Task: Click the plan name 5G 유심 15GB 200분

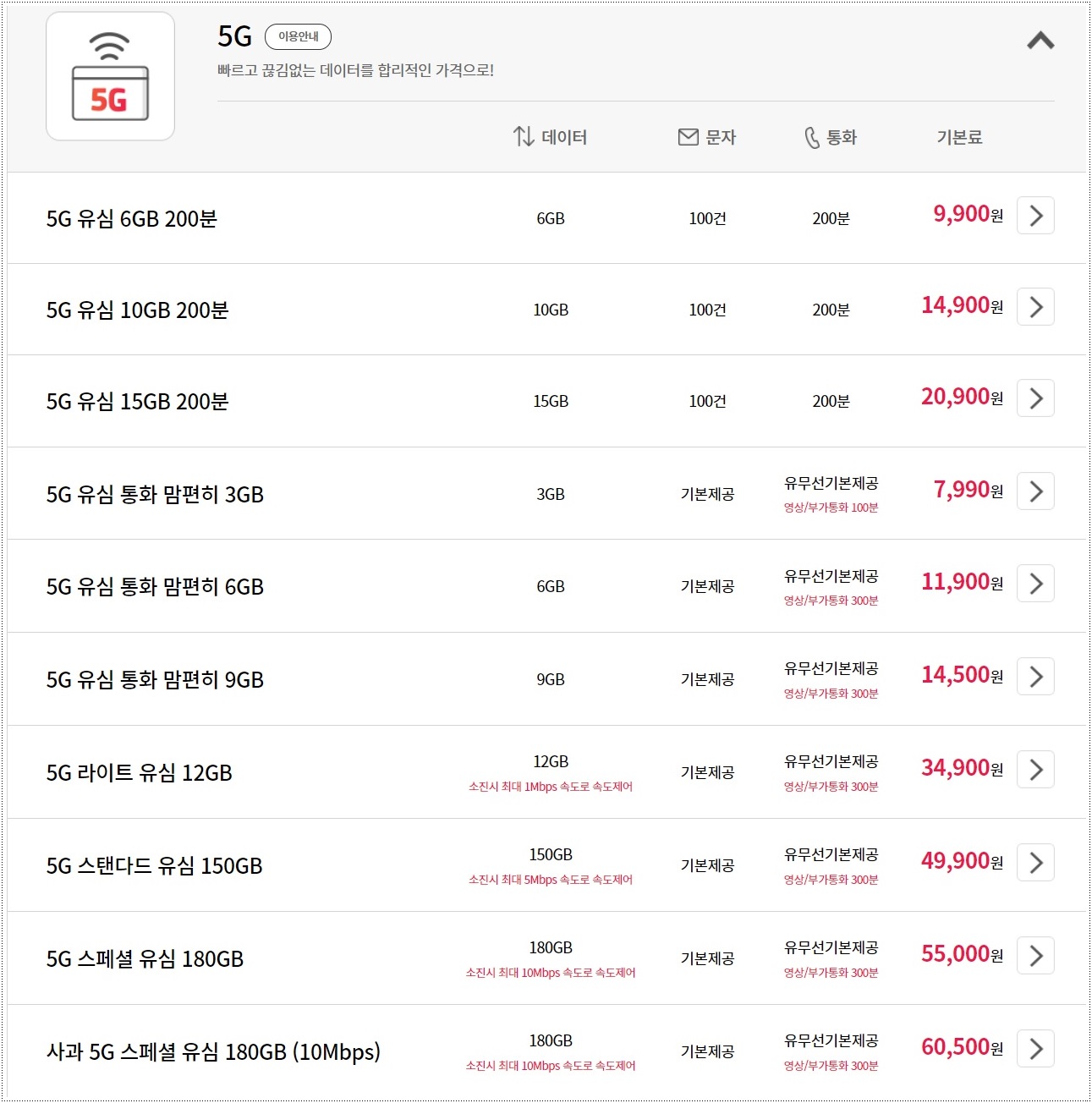Action: click(x=135, y=401)
